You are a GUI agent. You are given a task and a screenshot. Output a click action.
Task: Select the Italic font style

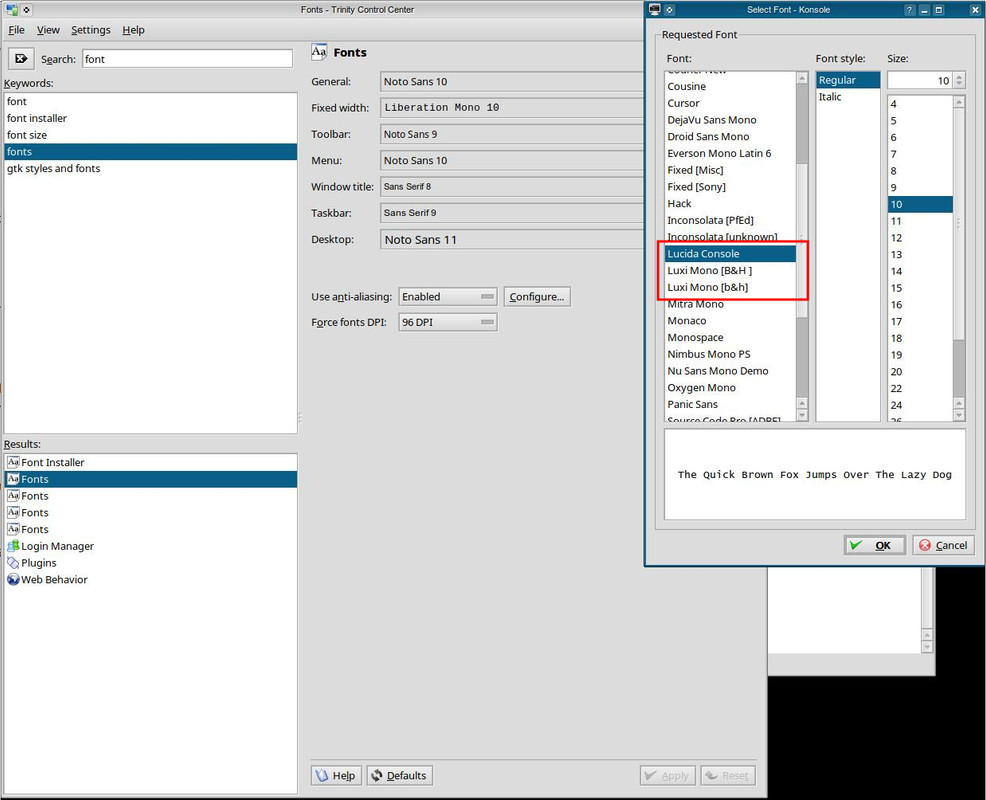tap(848, 97)
